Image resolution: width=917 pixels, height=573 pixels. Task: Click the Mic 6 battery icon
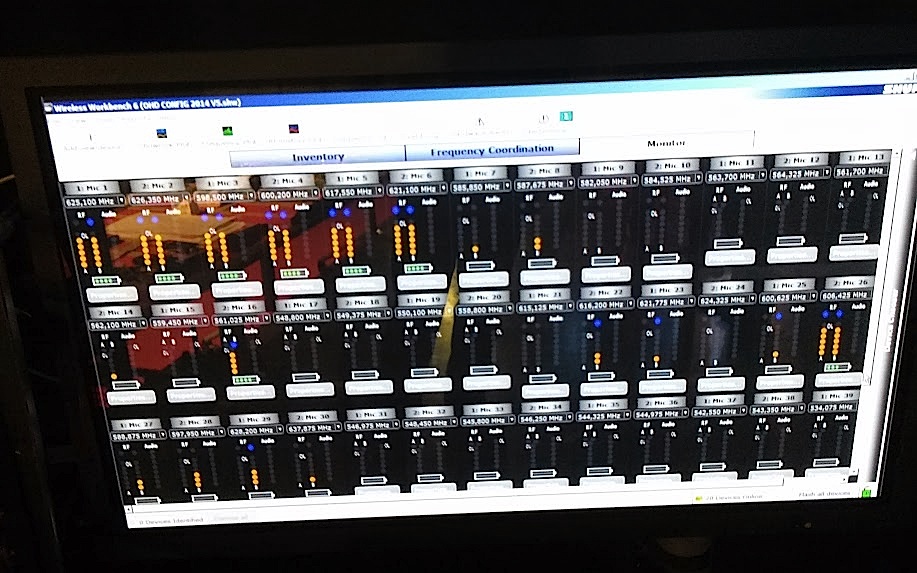pos(418,268)
